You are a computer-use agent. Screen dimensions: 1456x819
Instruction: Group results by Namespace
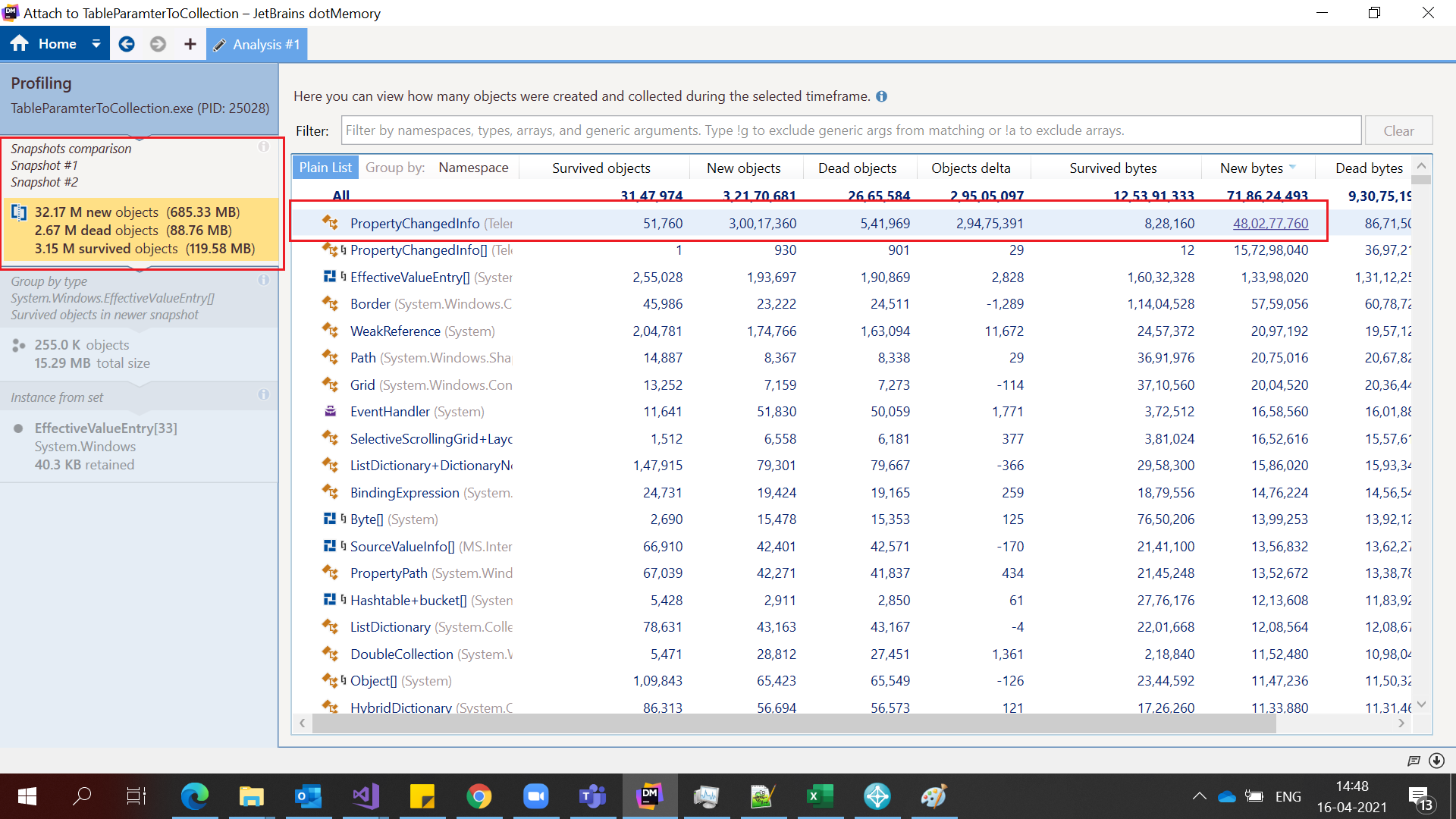click(x=472, y=168)
